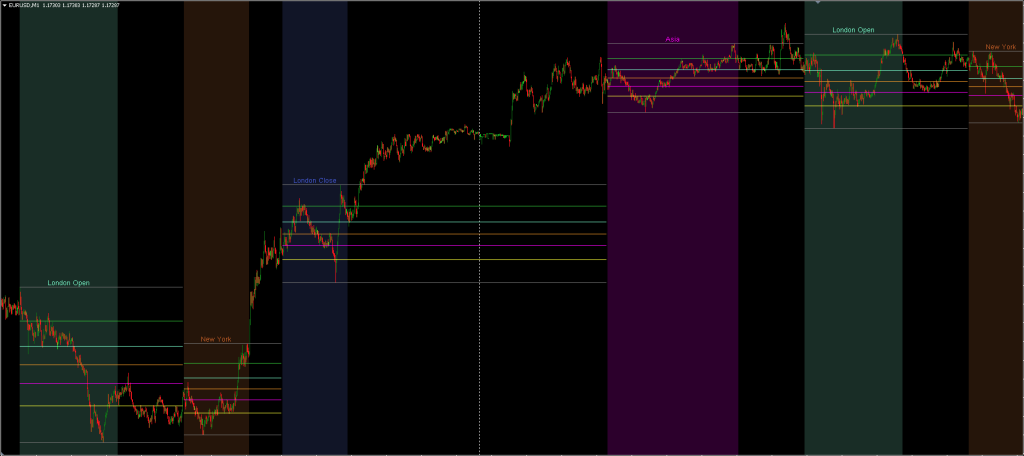This screenshot has width=1024, height=456.
Task: Select the white dotted vertical period separator
Action: click(x=479, y=229)
